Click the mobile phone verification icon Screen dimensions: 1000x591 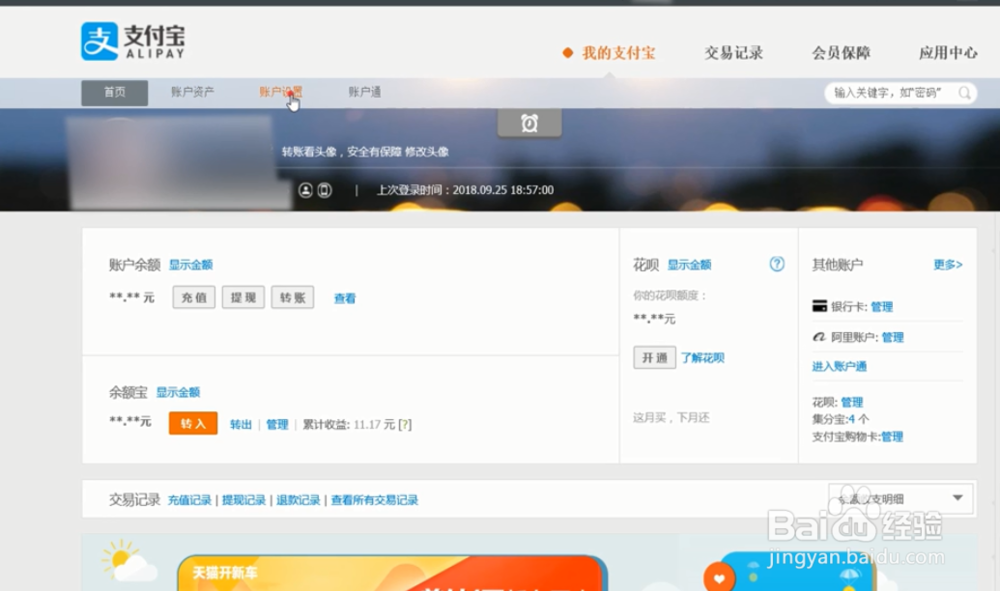coord(324,190)
